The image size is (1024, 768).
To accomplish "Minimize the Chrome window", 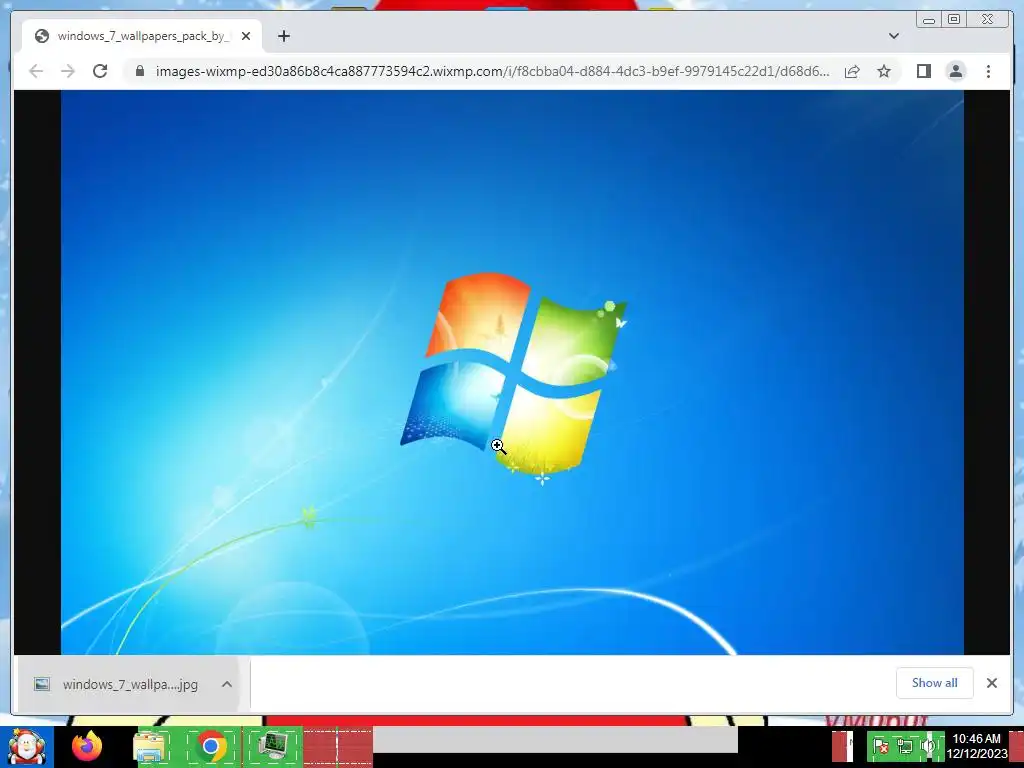I will [929, 20].
